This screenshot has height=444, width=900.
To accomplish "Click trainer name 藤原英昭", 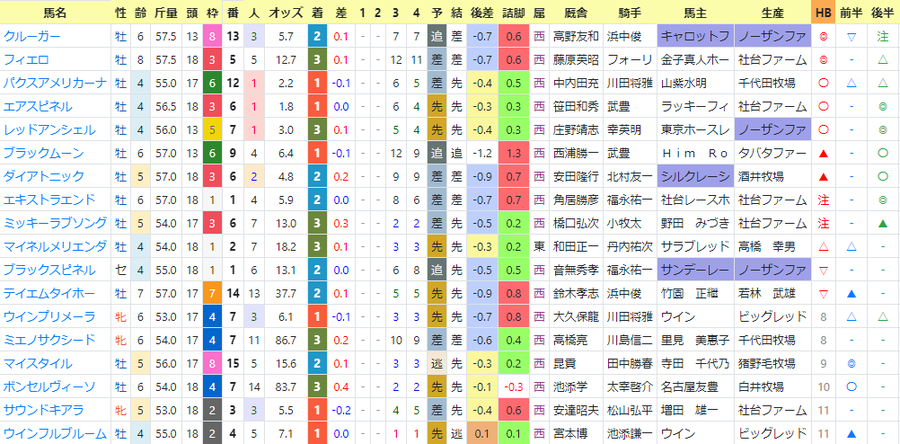I will point(576,60).
